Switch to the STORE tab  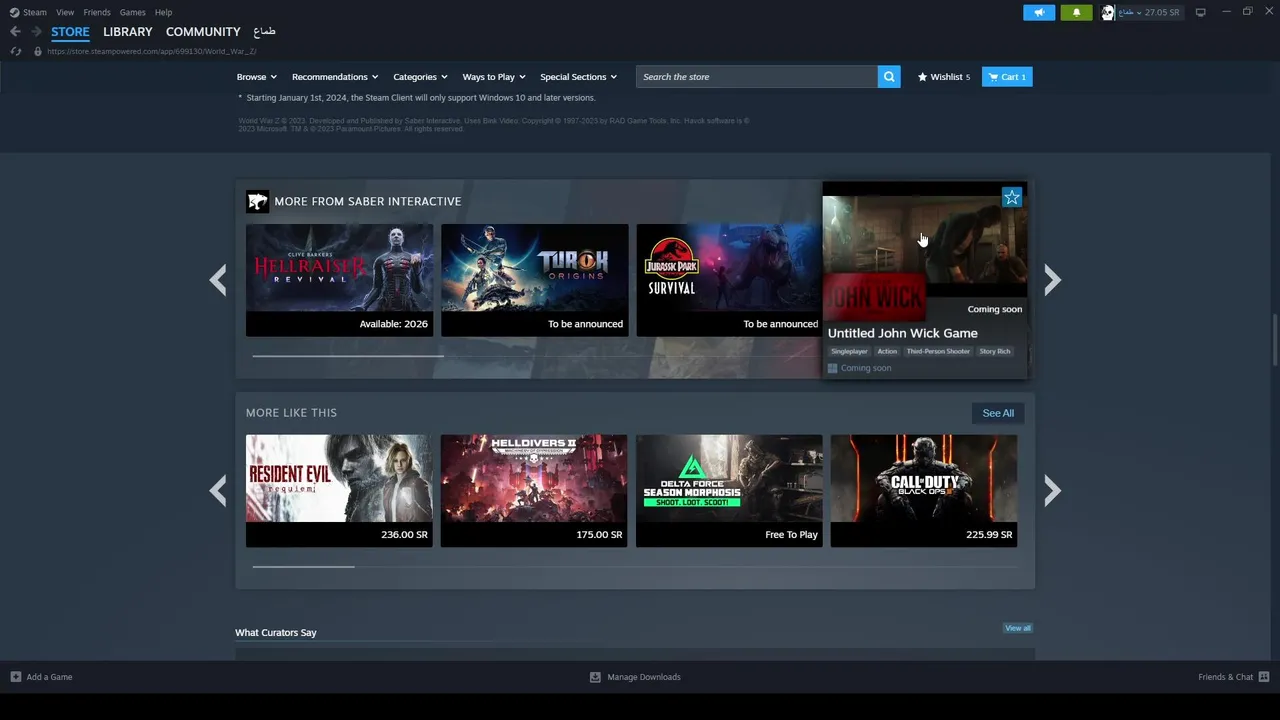[x=70, y=32]
